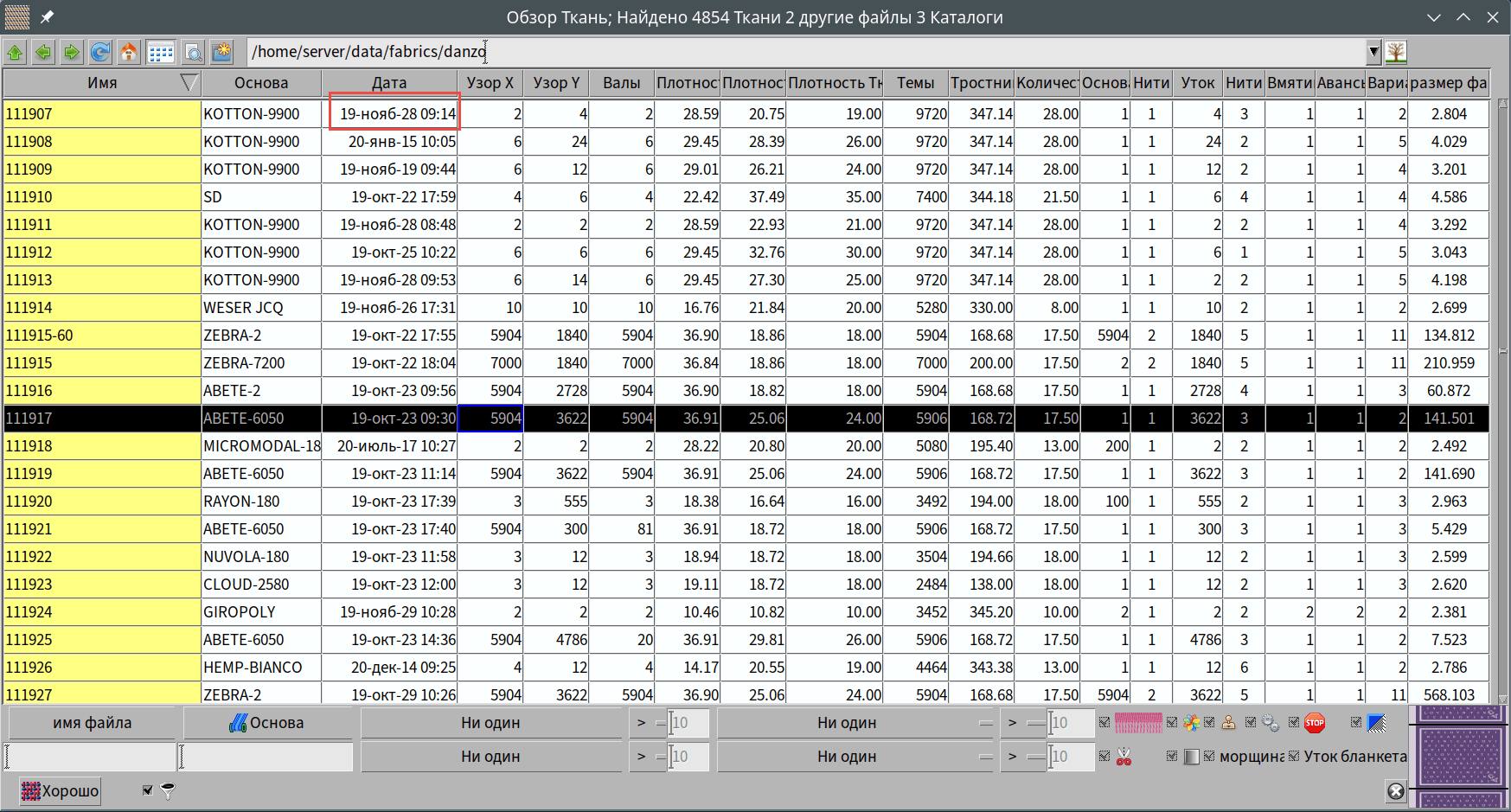
Task: Open the file preview magnifier icon
Action: click(x=194, y=53)
